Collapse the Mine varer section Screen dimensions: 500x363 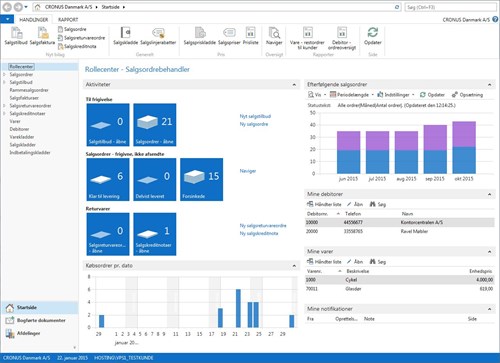489,251
